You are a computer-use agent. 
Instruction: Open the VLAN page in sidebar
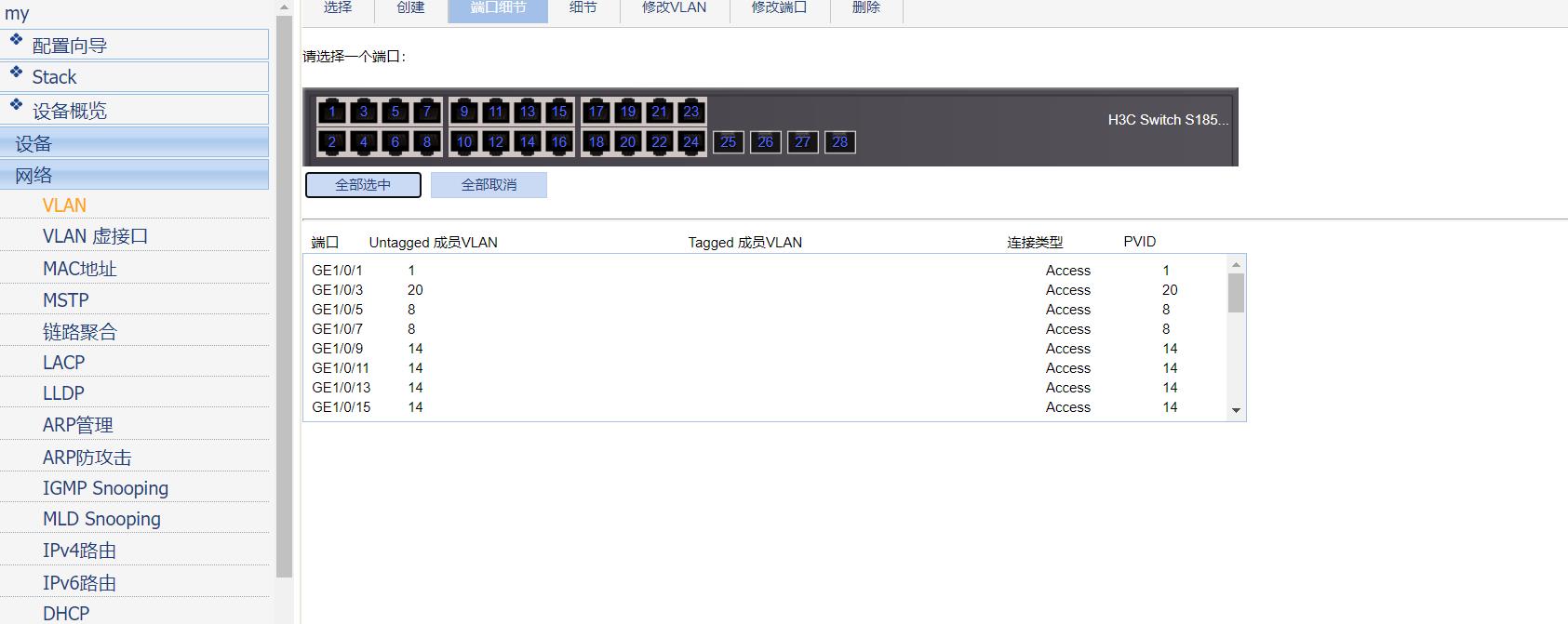(64, 206)
